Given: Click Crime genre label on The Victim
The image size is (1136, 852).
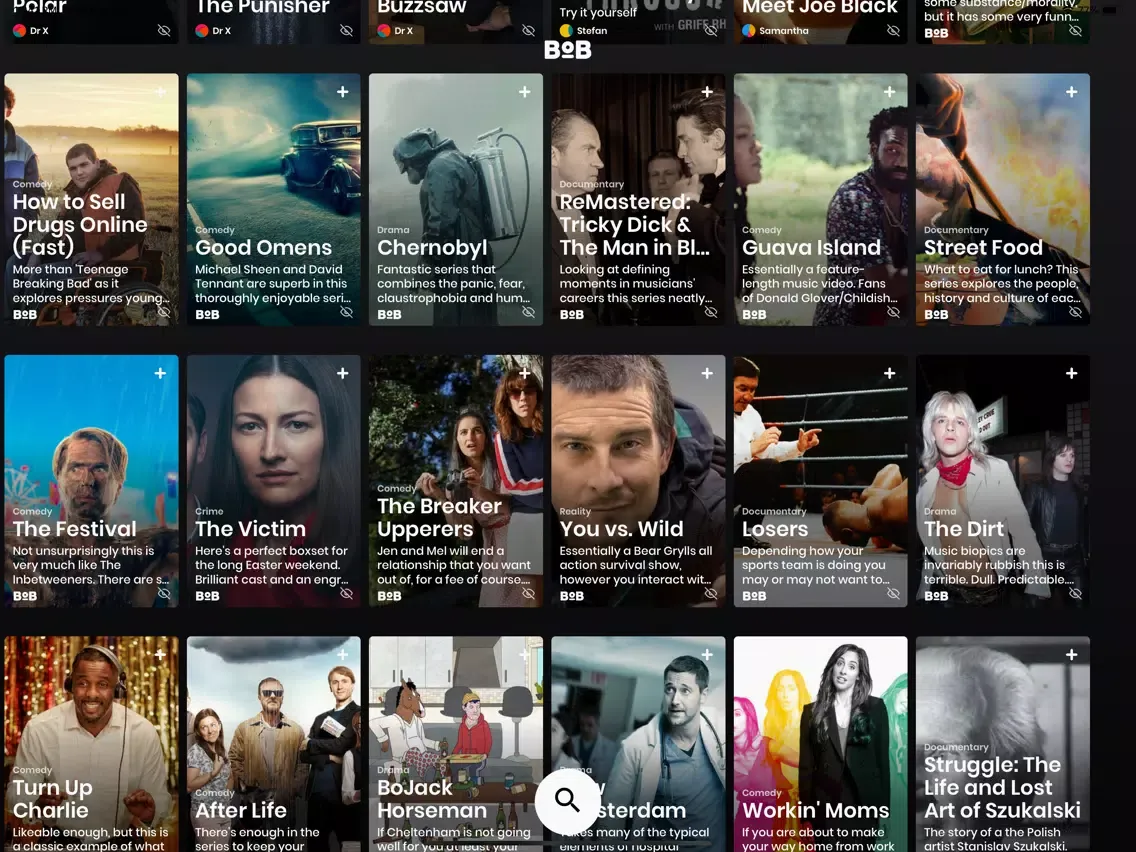Looking at the screenshot, I should point(209,511).
